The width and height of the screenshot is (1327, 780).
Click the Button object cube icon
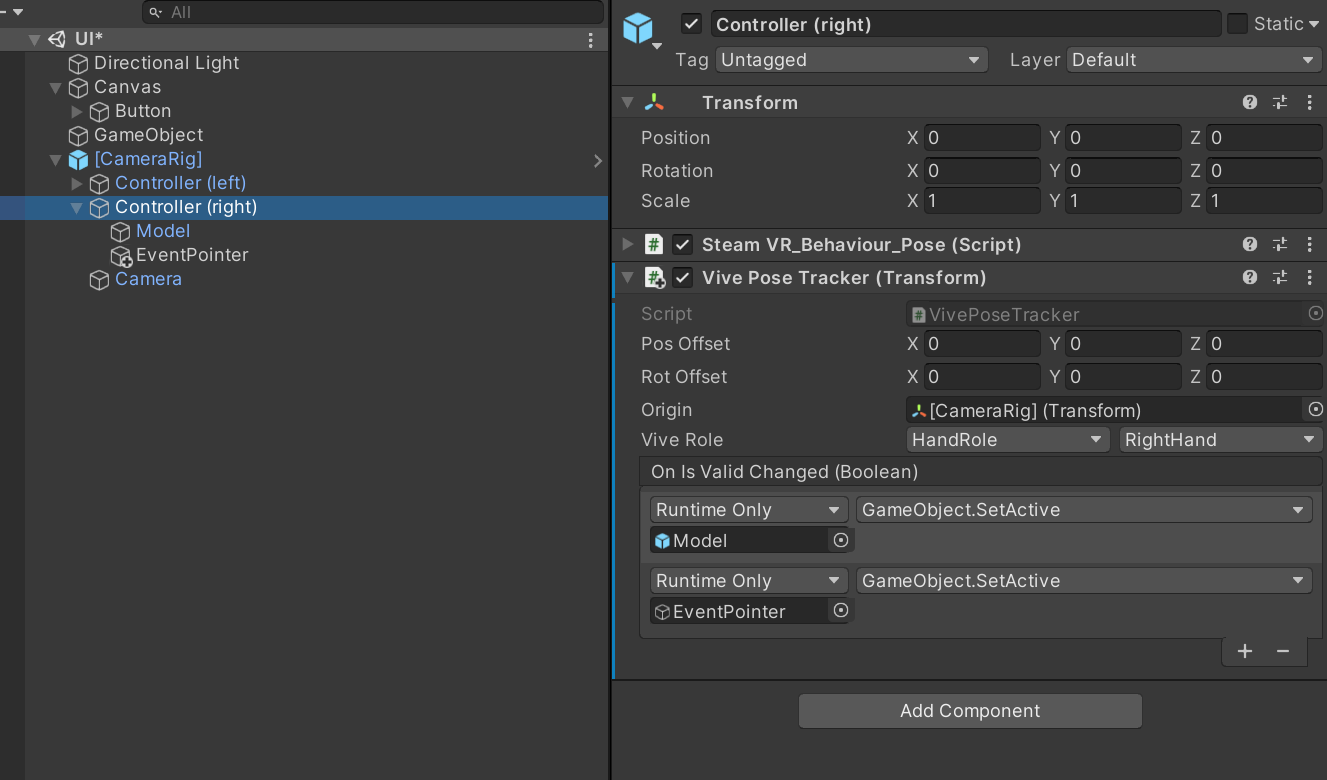(99, 111)
